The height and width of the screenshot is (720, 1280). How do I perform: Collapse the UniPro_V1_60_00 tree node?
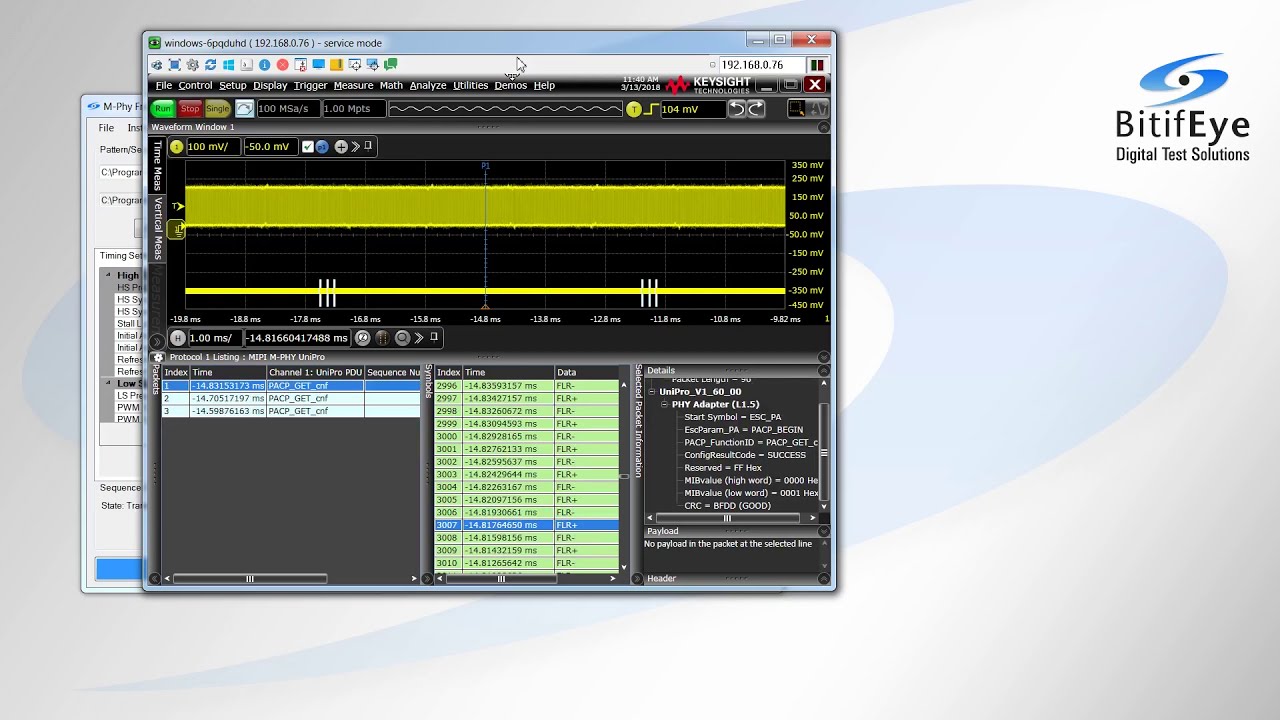coord(652,392)
